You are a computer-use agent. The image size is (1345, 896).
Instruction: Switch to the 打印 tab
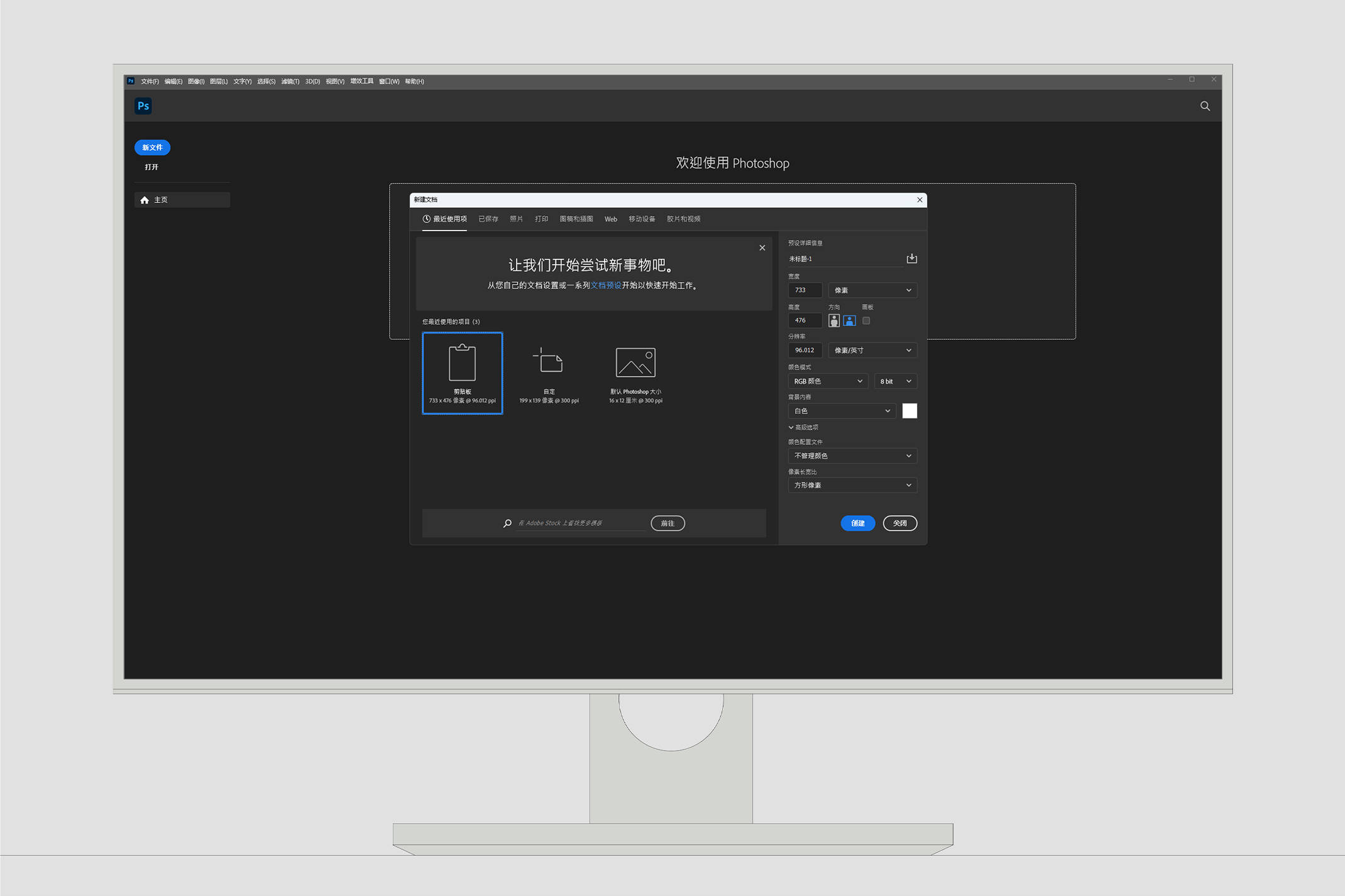point(541,219)
